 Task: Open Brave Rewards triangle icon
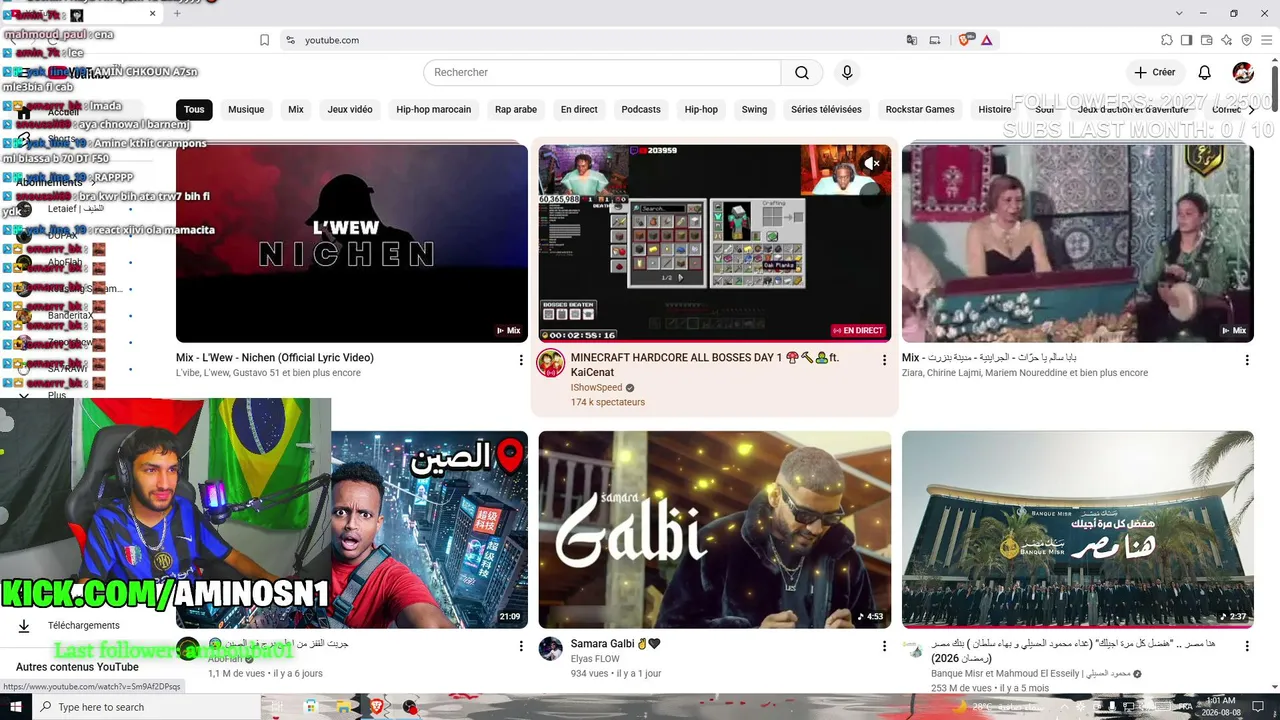[x=986, y=40]
